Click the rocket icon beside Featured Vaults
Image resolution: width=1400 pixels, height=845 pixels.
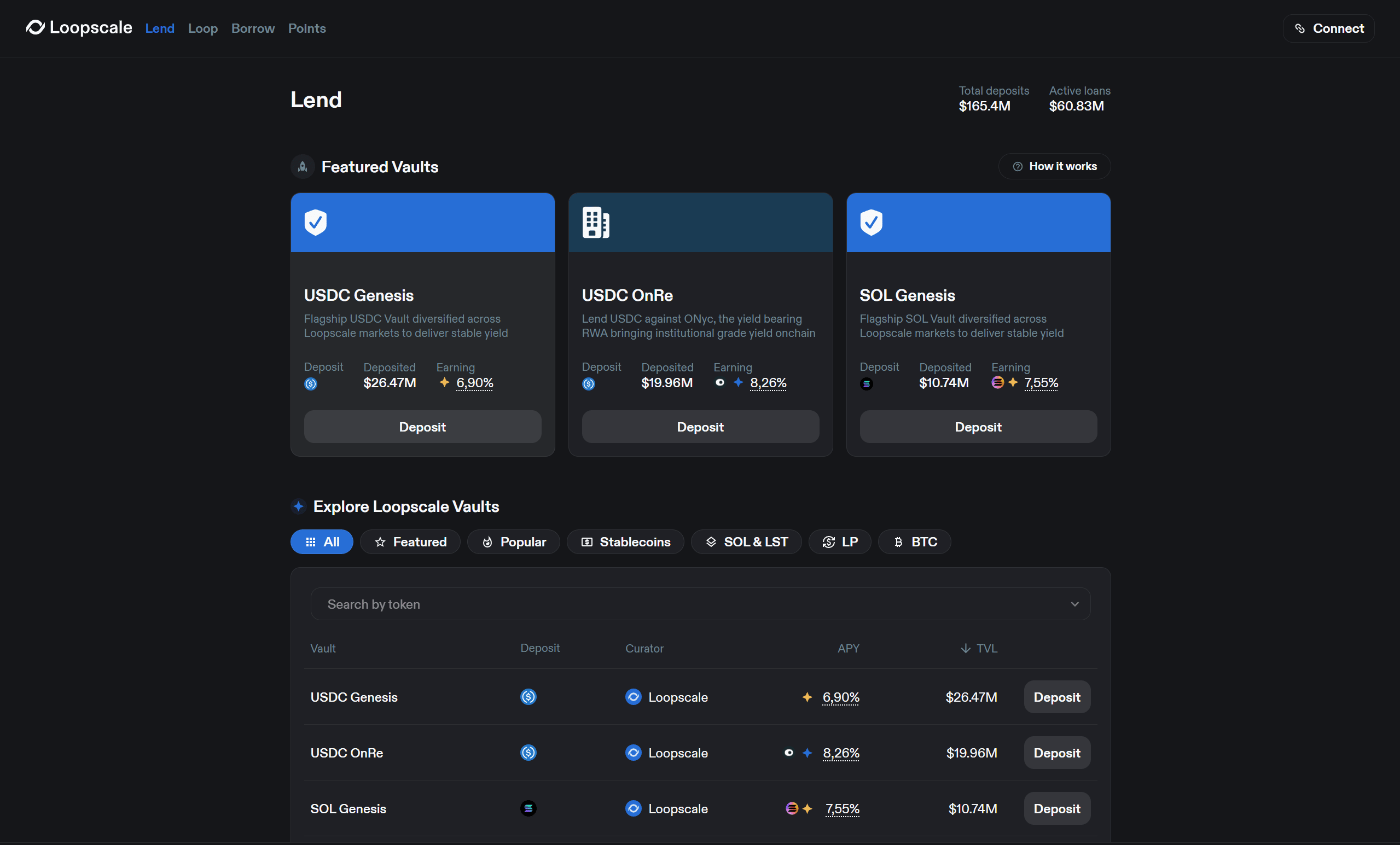tap(303, 166)
